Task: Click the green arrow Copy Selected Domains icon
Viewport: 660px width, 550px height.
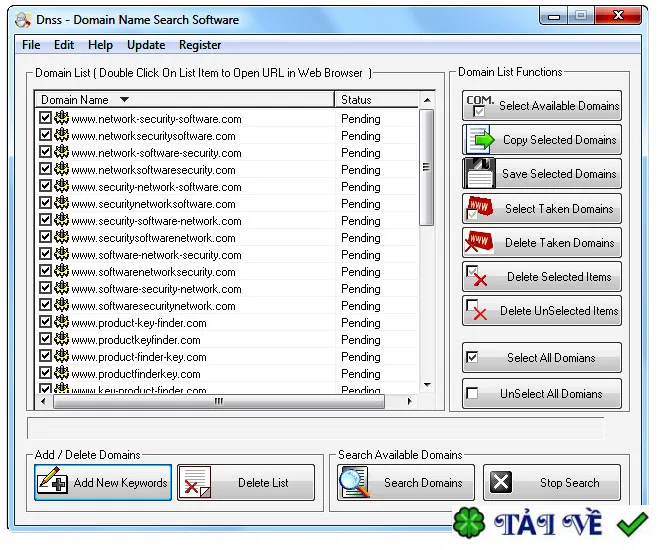Action: click(x=480, y=139)
